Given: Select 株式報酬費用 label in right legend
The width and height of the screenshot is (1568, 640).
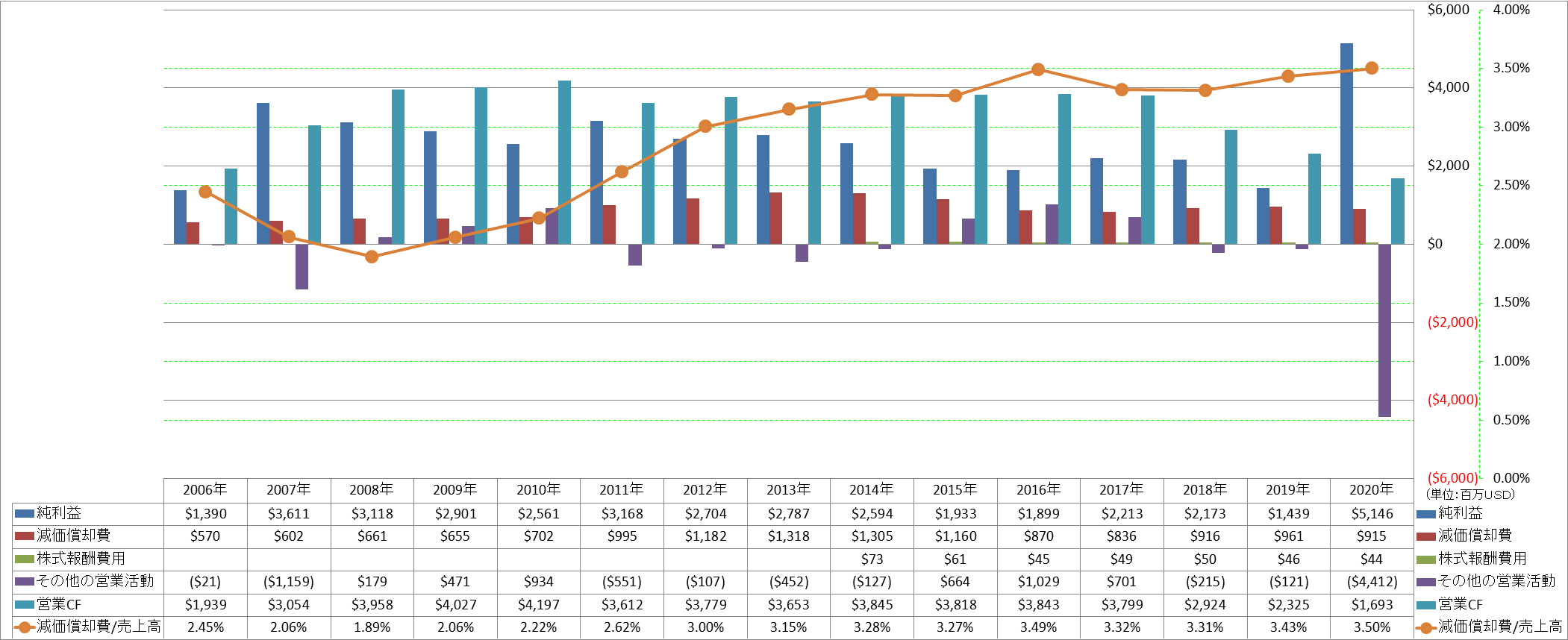Looking at the screenshot, I should 1482,559.
